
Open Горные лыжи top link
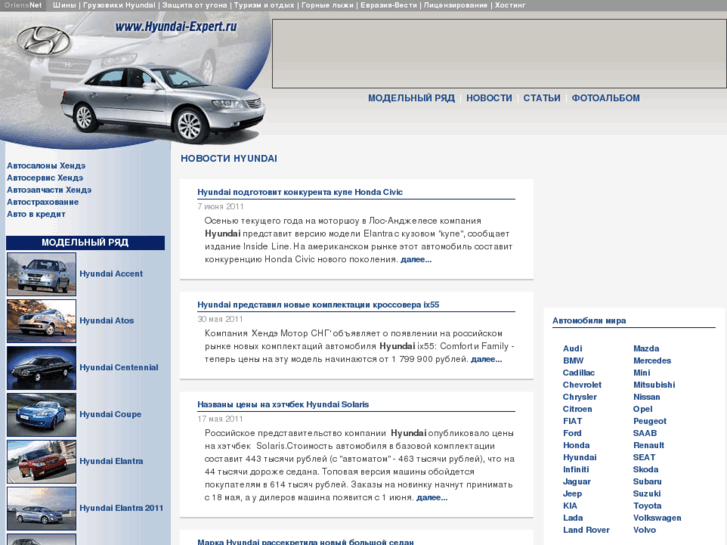pos(327,5)
